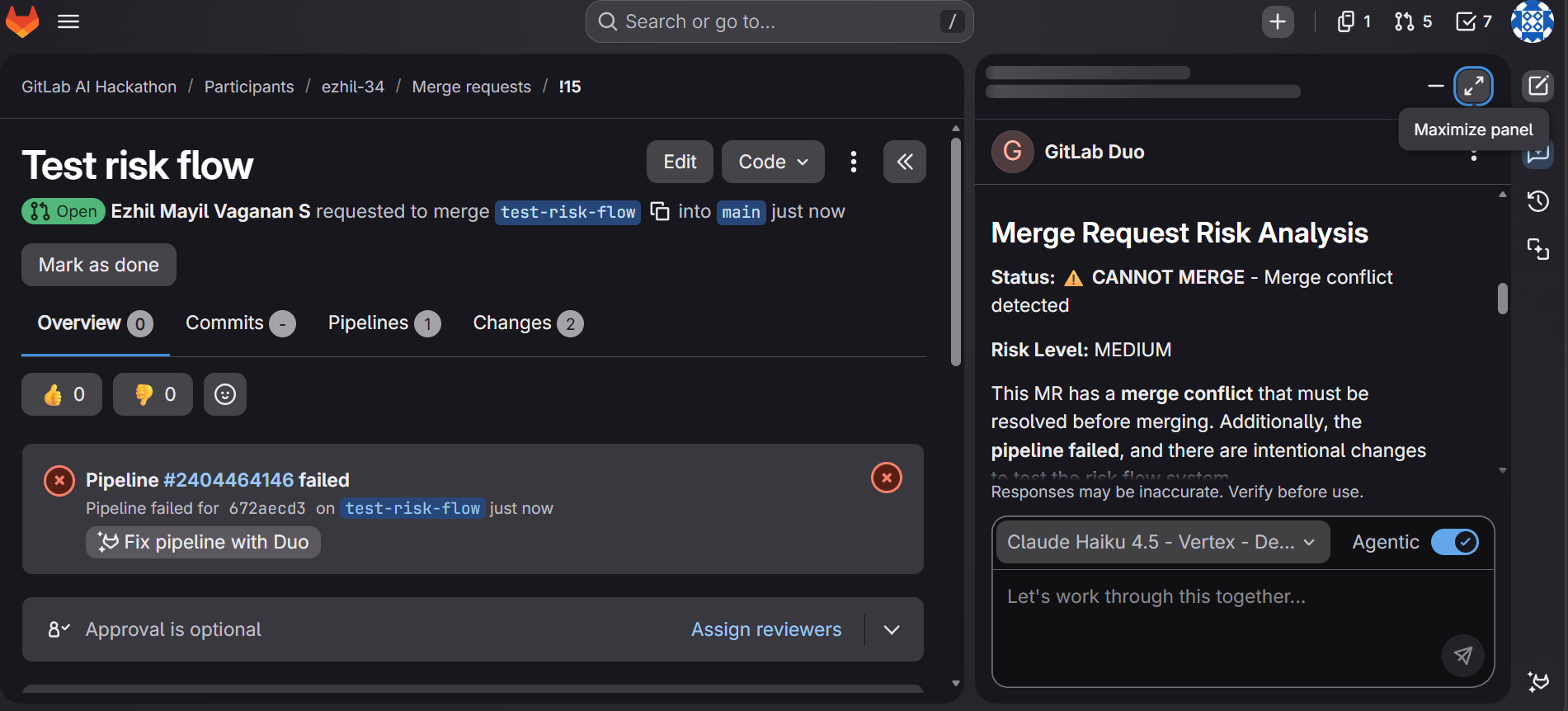Collapse the merge request sidebar chevrons
Screen dimensions: 1568x711
[x=905, y=162]
